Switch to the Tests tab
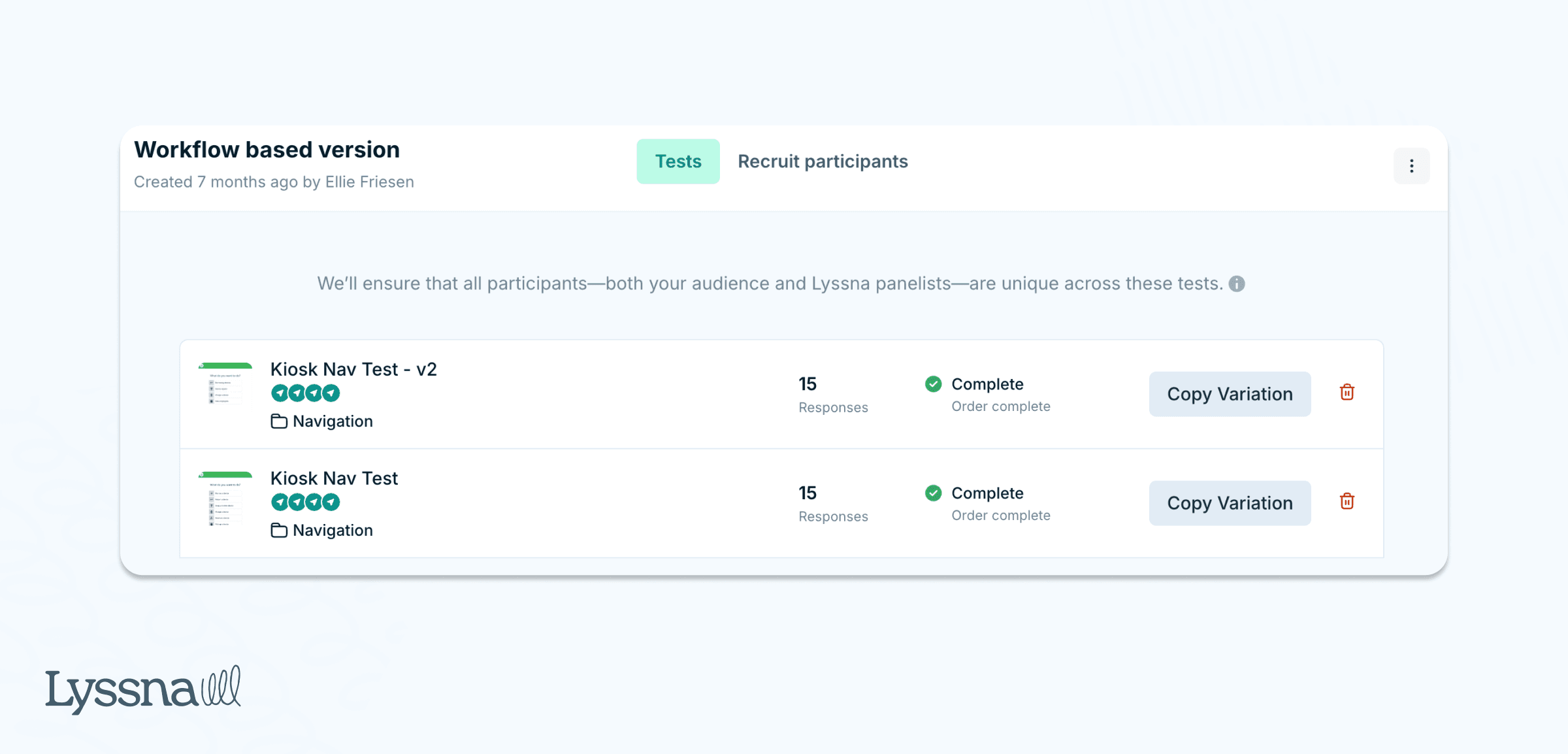 678,161
